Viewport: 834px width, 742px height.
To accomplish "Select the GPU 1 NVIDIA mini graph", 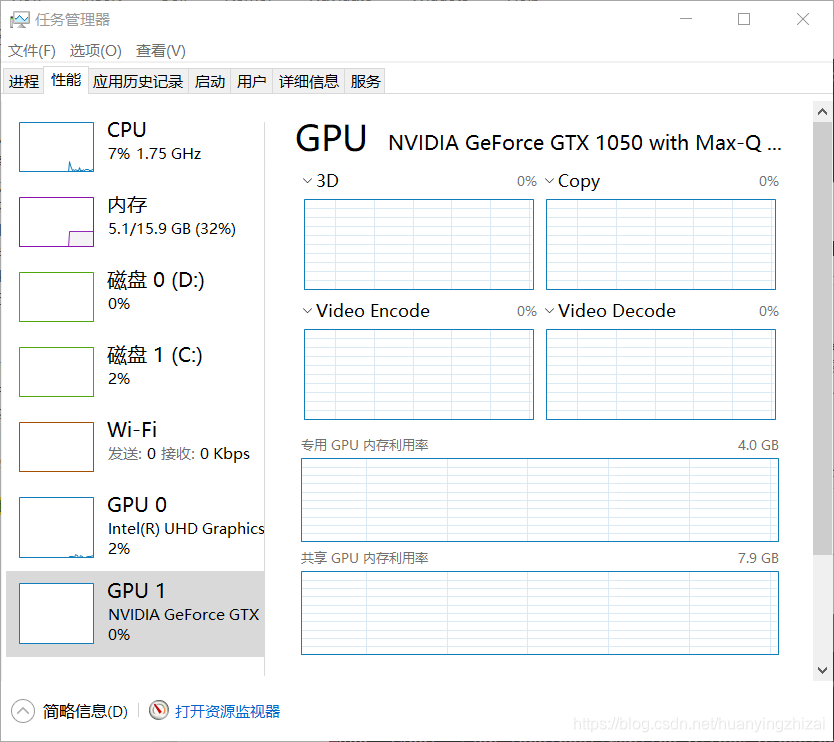I will pyautogui.click(x=56, y=613).
